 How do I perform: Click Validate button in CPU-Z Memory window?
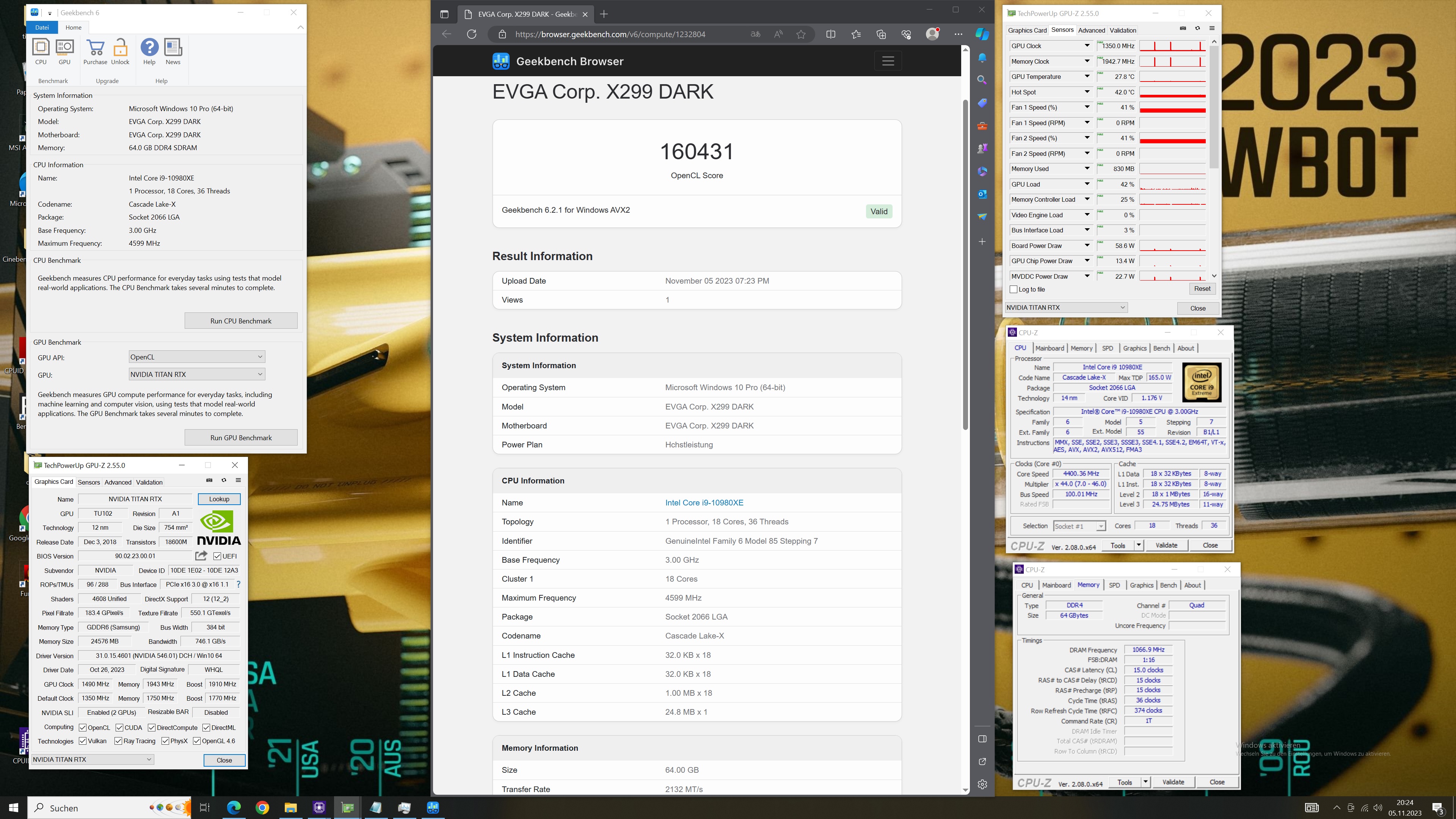pos(1173,782)
